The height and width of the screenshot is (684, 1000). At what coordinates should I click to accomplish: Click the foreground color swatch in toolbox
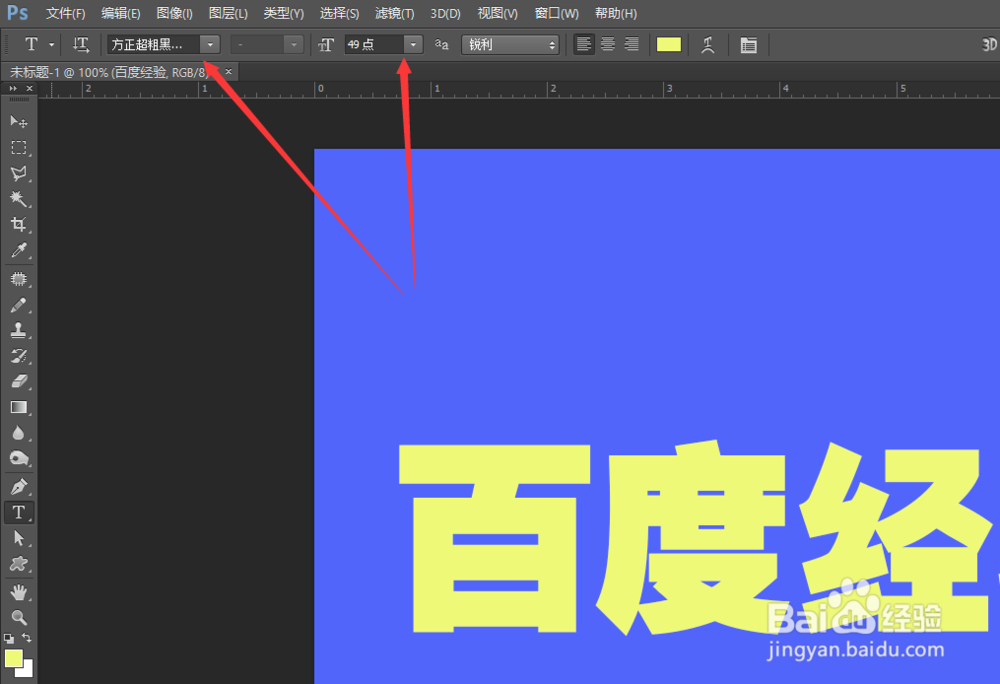click(x=13, y=657)
